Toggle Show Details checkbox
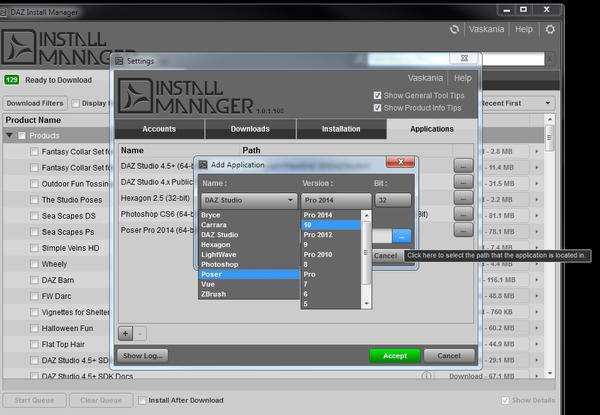 505,400
